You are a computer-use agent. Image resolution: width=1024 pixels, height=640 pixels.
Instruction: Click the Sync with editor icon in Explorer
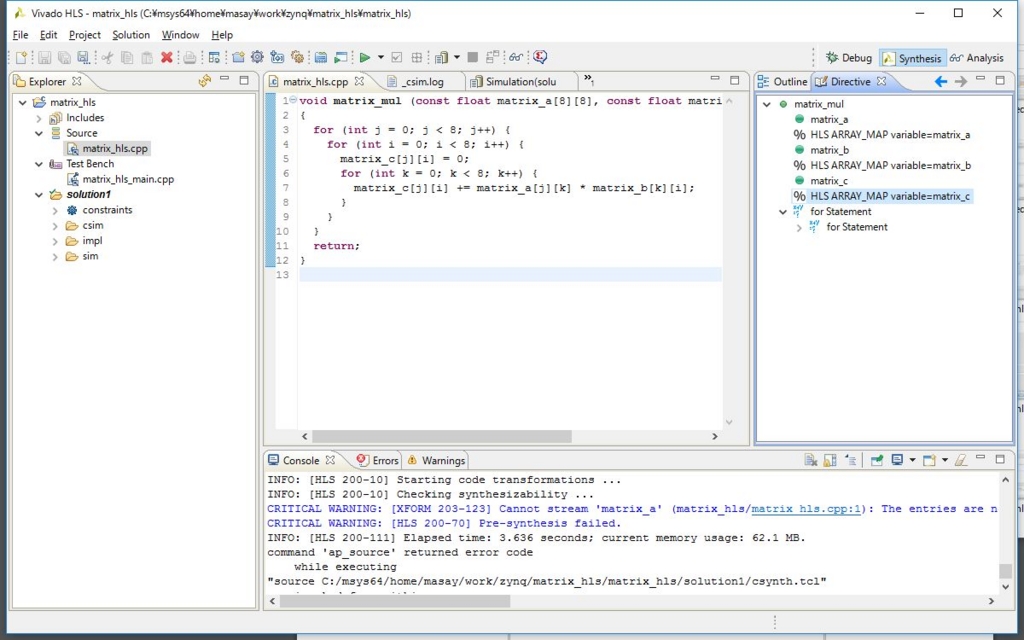[204, 80]
